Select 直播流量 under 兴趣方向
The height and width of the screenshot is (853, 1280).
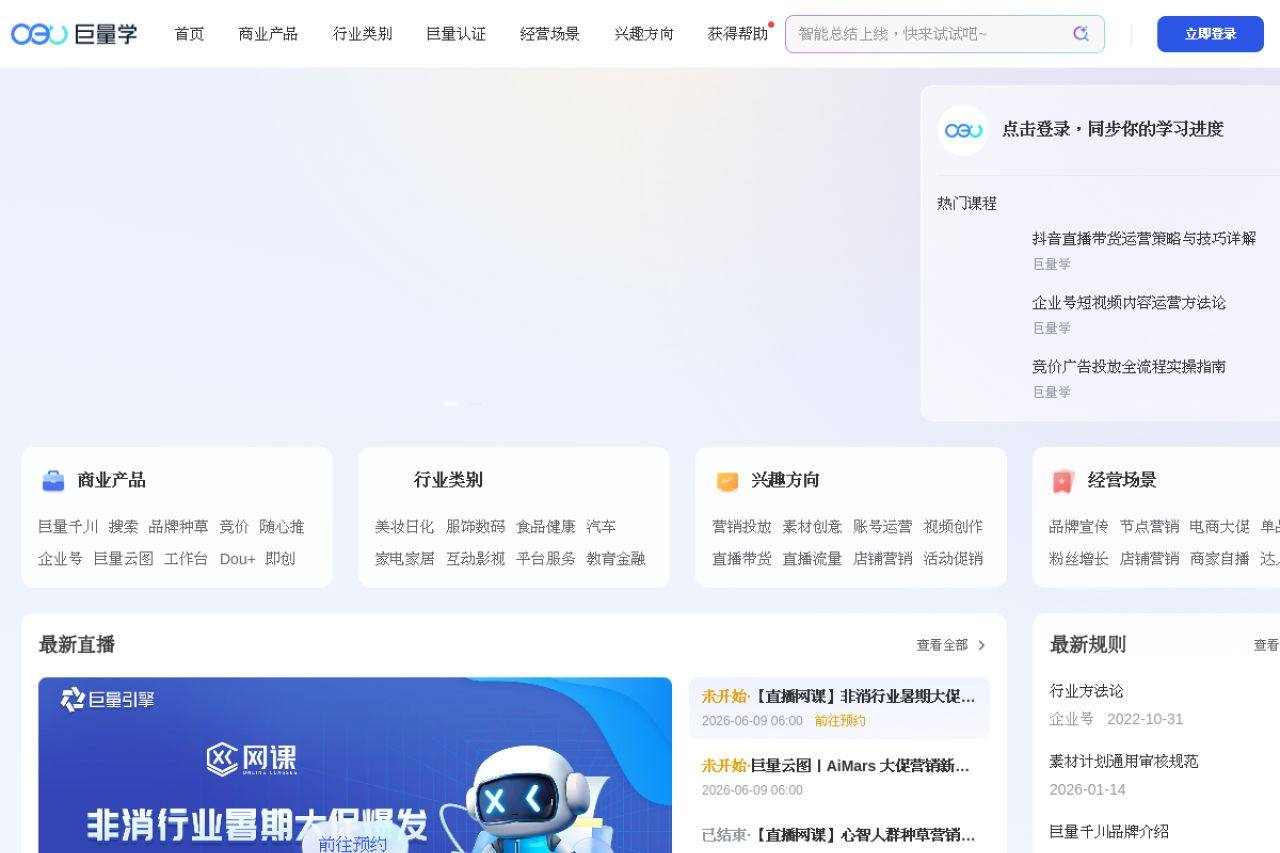tap(812, 559)
